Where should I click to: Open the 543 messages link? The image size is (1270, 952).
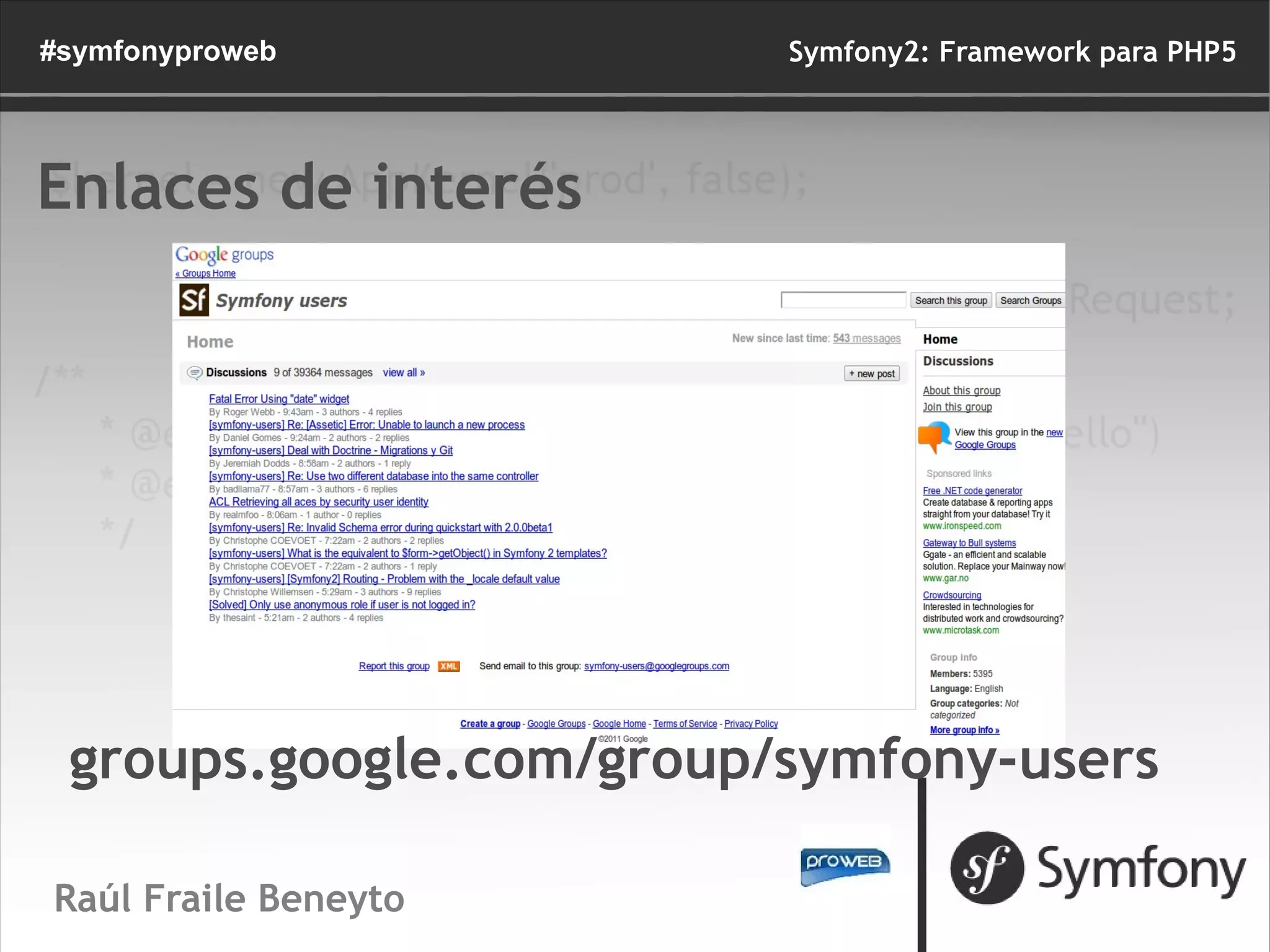866,338
